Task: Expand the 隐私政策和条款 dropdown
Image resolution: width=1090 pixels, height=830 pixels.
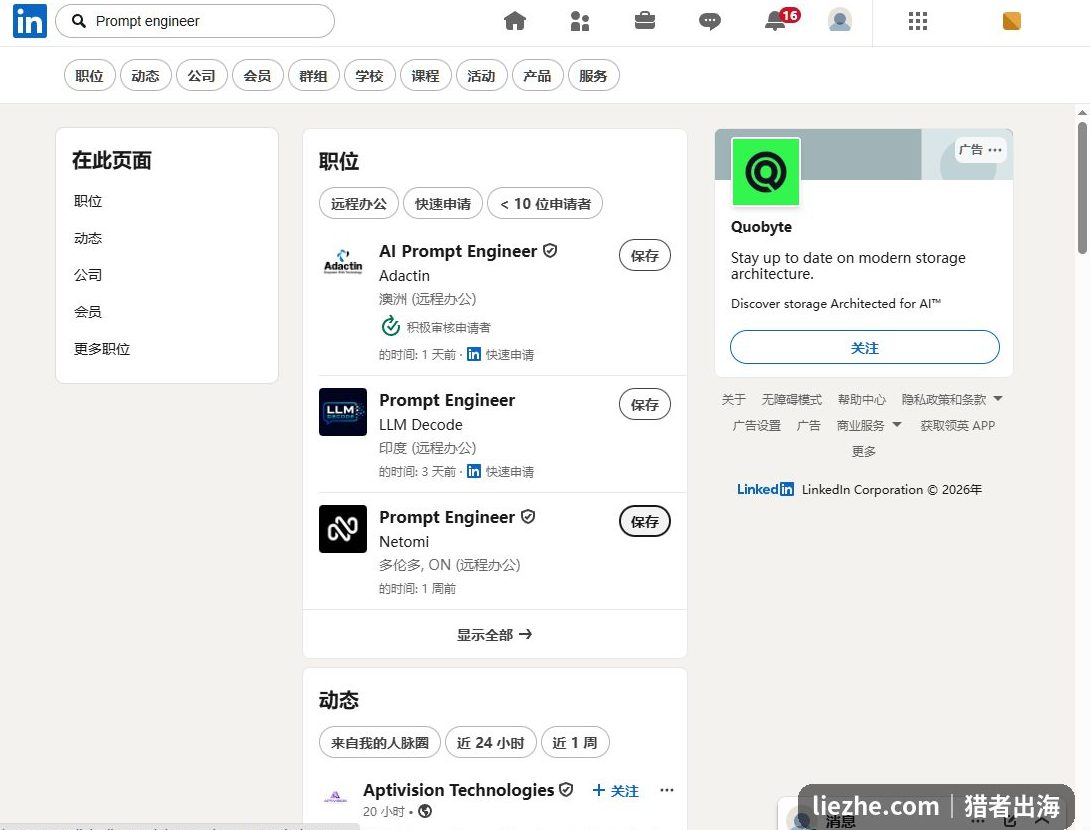Action: coord(952,399)
